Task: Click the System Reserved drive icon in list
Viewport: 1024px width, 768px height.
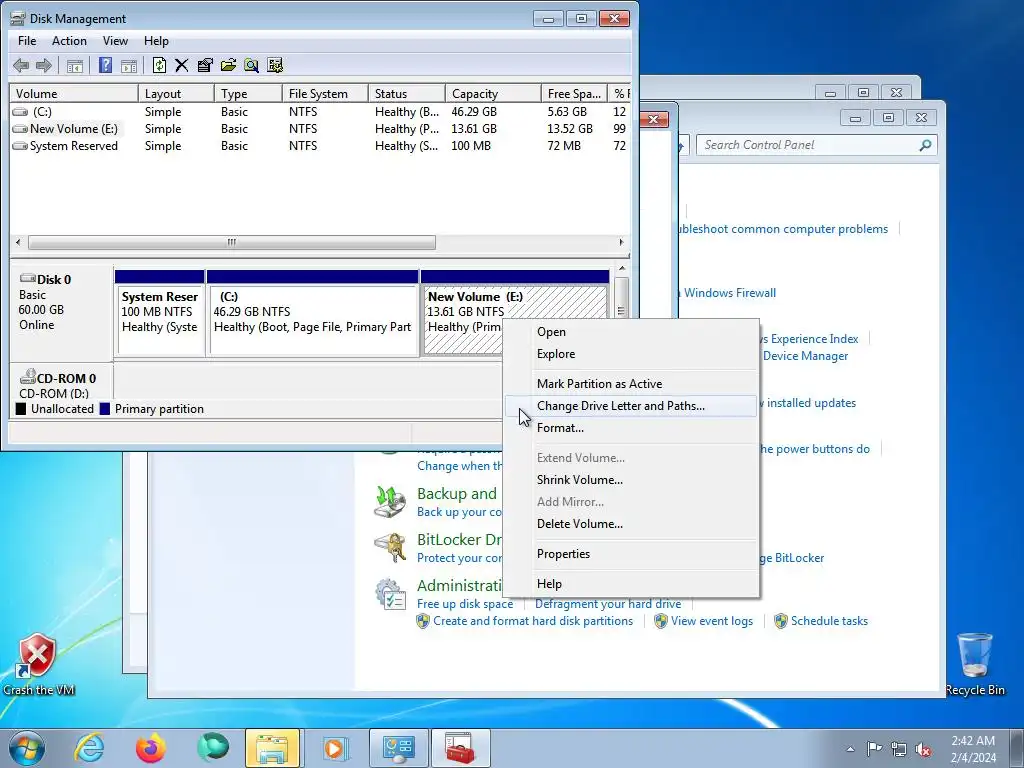Action: point(20,146)
